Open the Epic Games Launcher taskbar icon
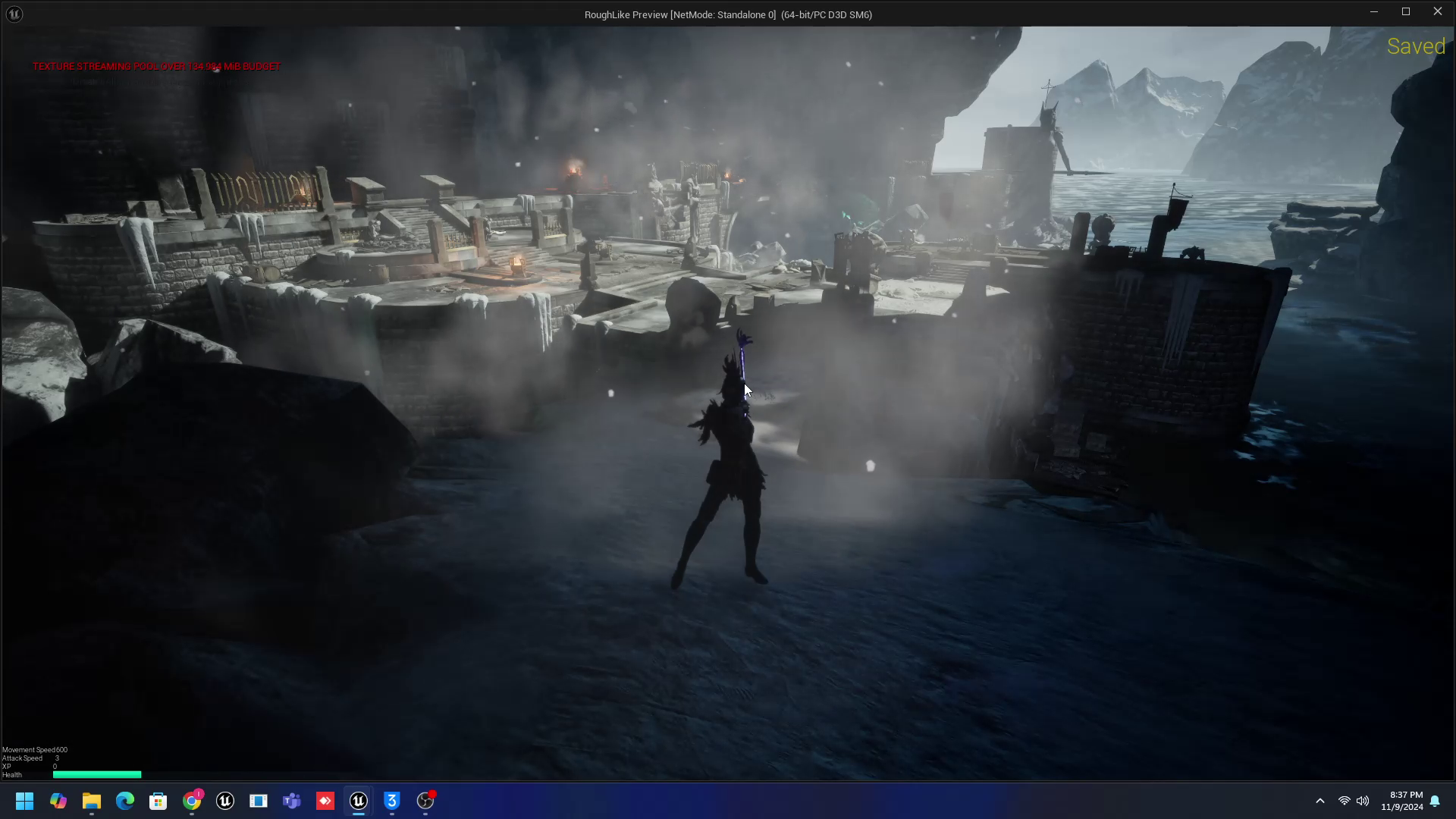Image resolution: width=1456 pixels, height=819 pixels. coord(224,802)
